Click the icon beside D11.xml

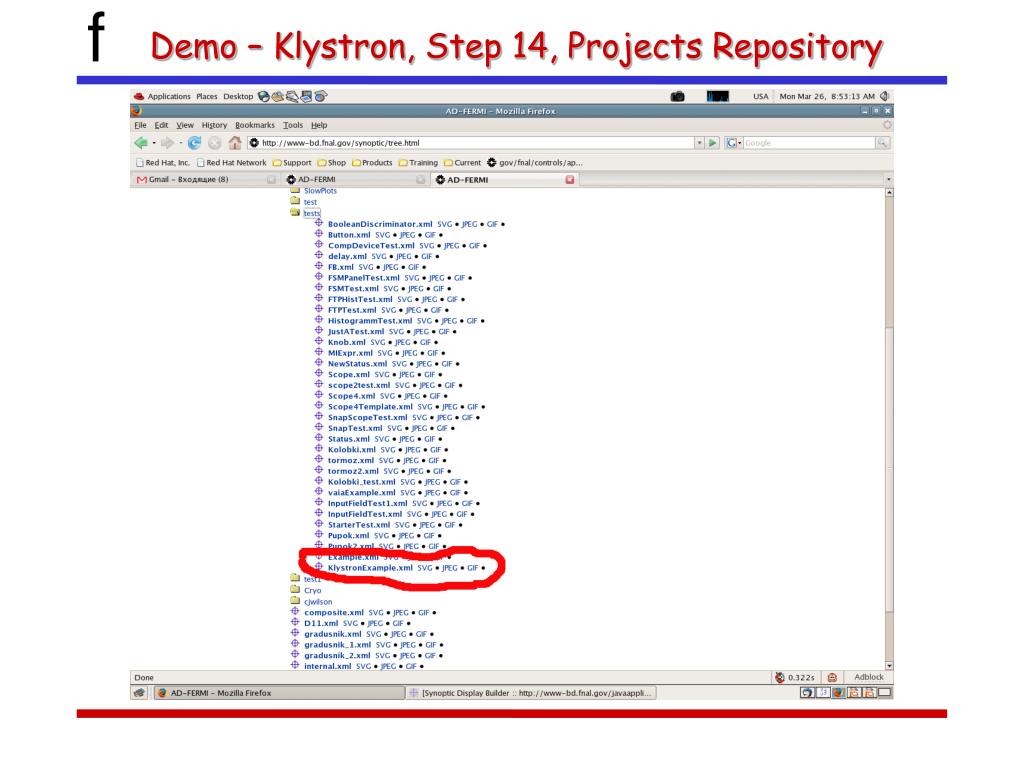tap(295, 622)
